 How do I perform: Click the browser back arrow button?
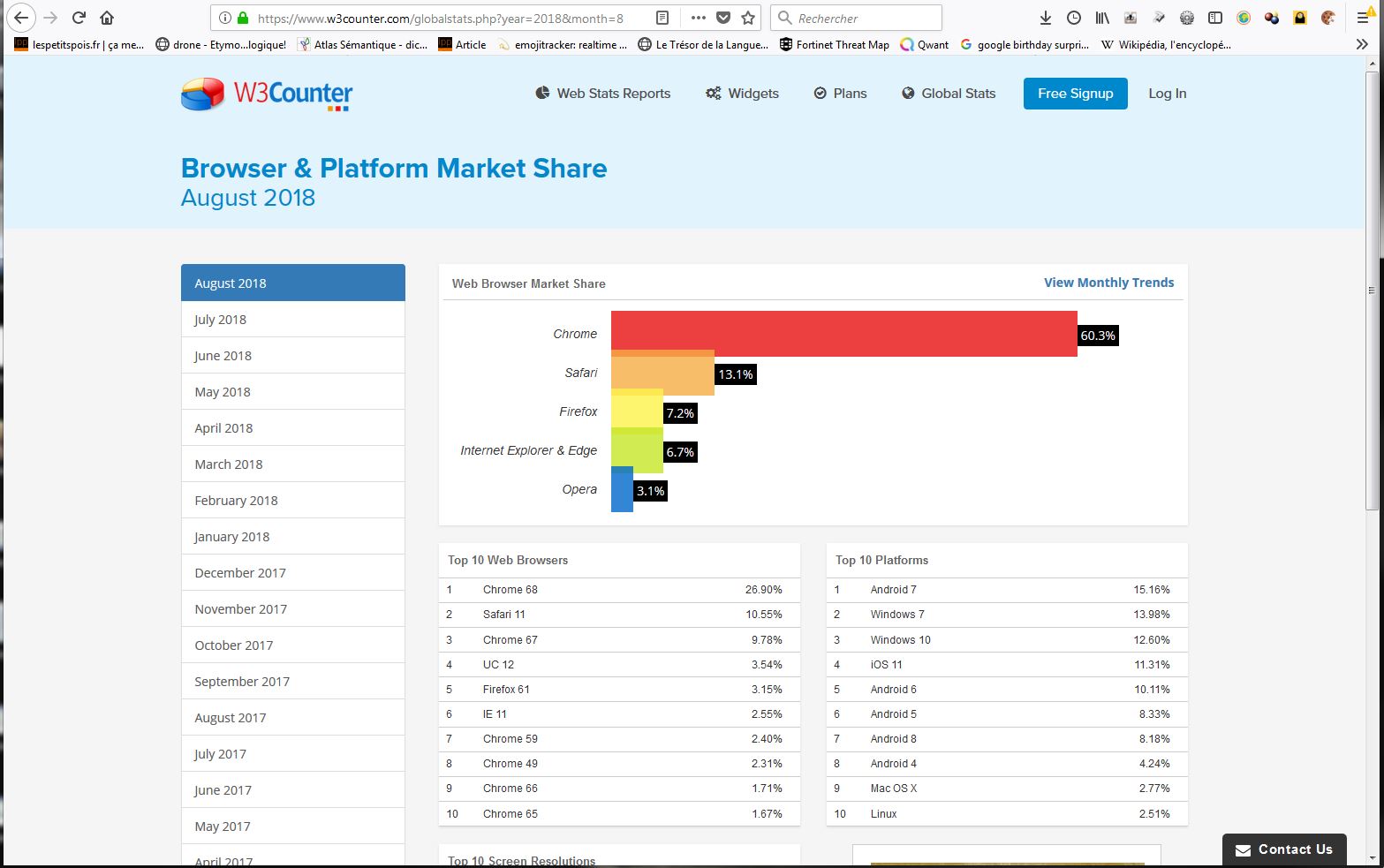[21, 18]
